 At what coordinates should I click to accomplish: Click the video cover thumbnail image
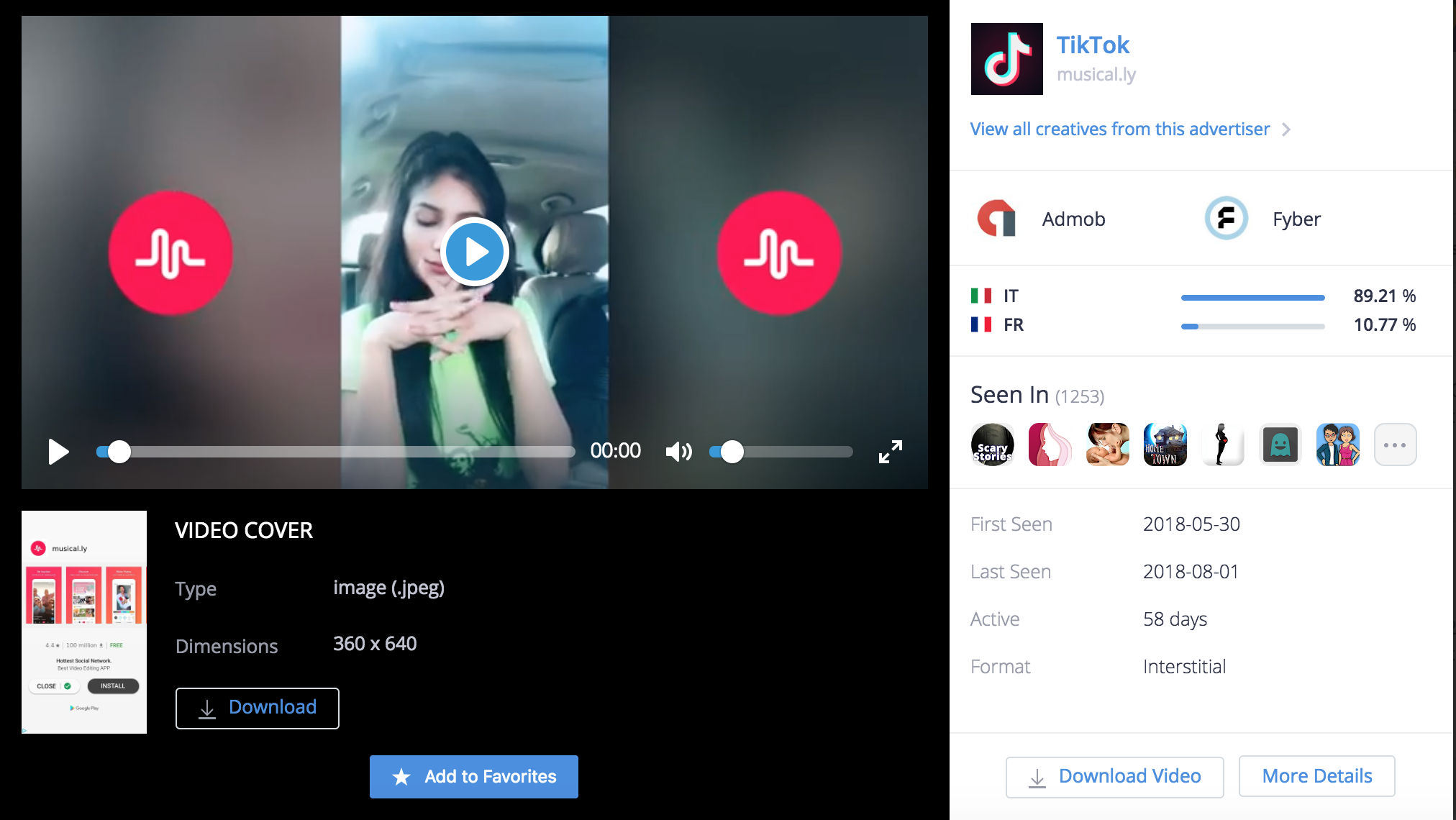pos(84,622)
